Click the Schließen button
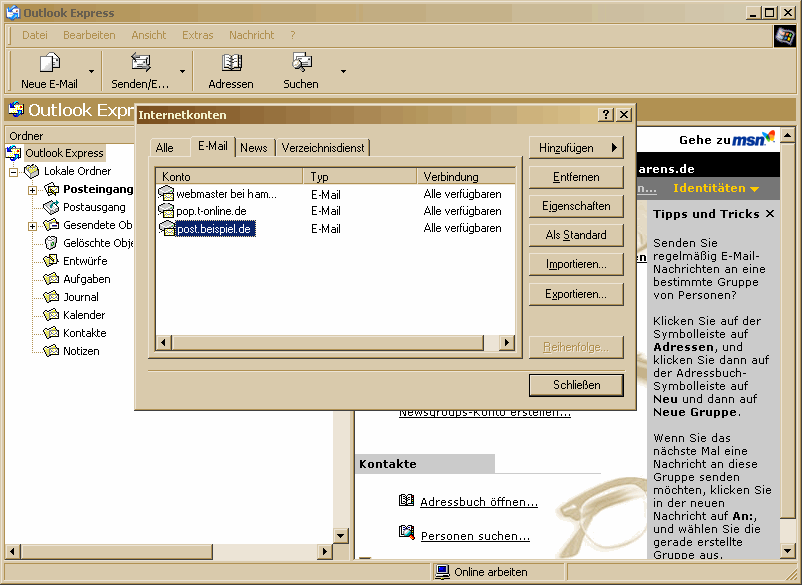Viewport: 802px width, 585px height. 576,385
